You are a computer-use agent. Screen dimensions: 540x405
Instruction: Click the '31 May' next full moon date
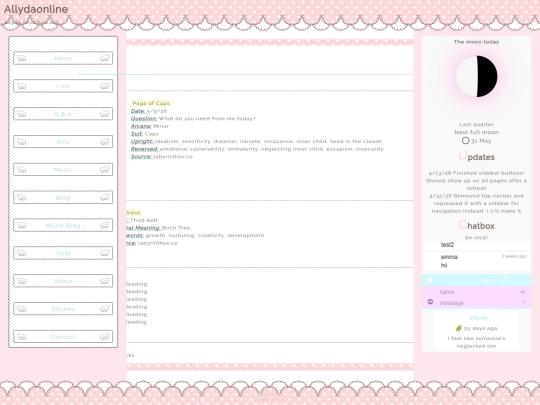(x=481, y=141)
